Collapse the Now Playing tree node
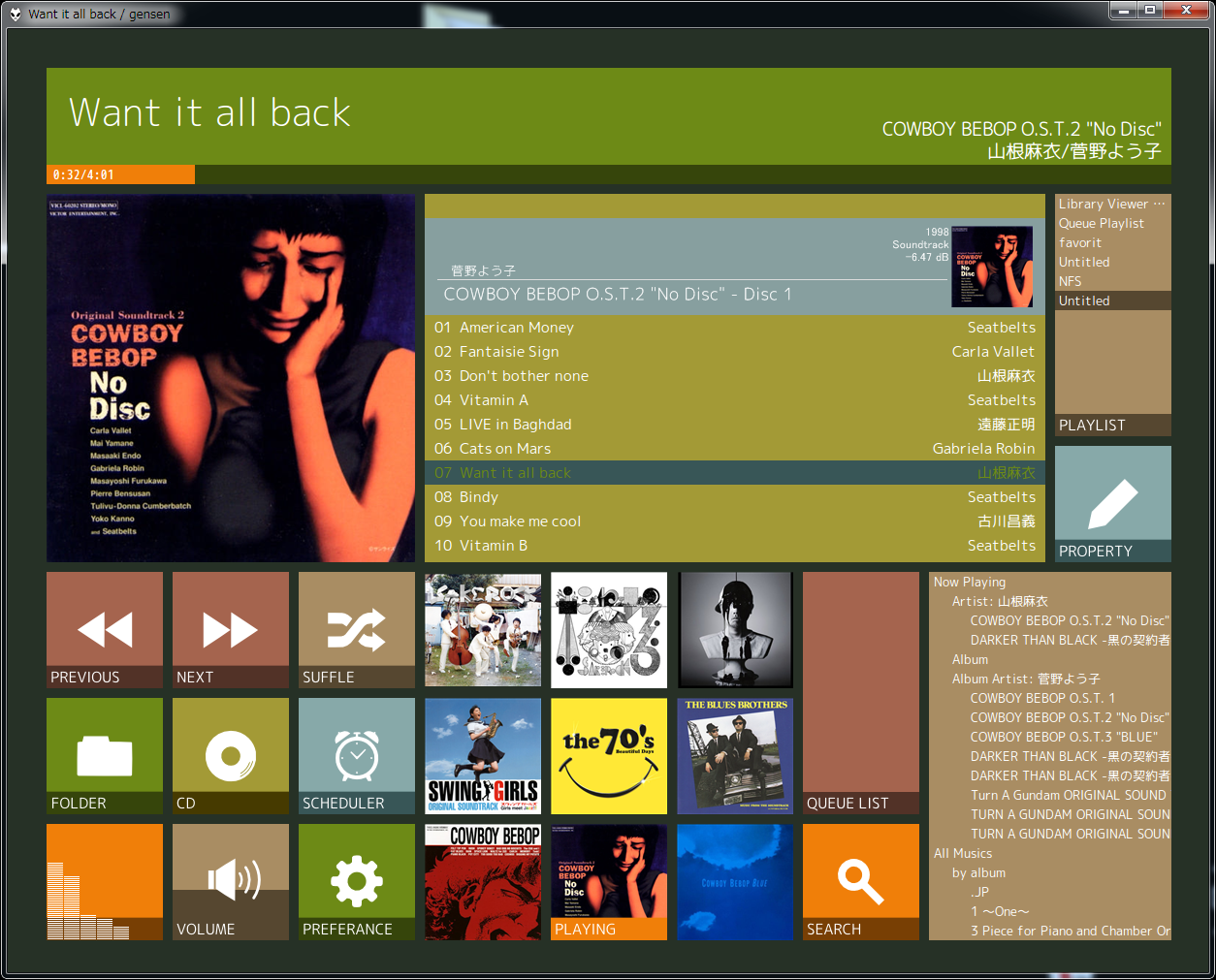The image size is (1216, 980). pyautogui.click(x=970, y=582)
